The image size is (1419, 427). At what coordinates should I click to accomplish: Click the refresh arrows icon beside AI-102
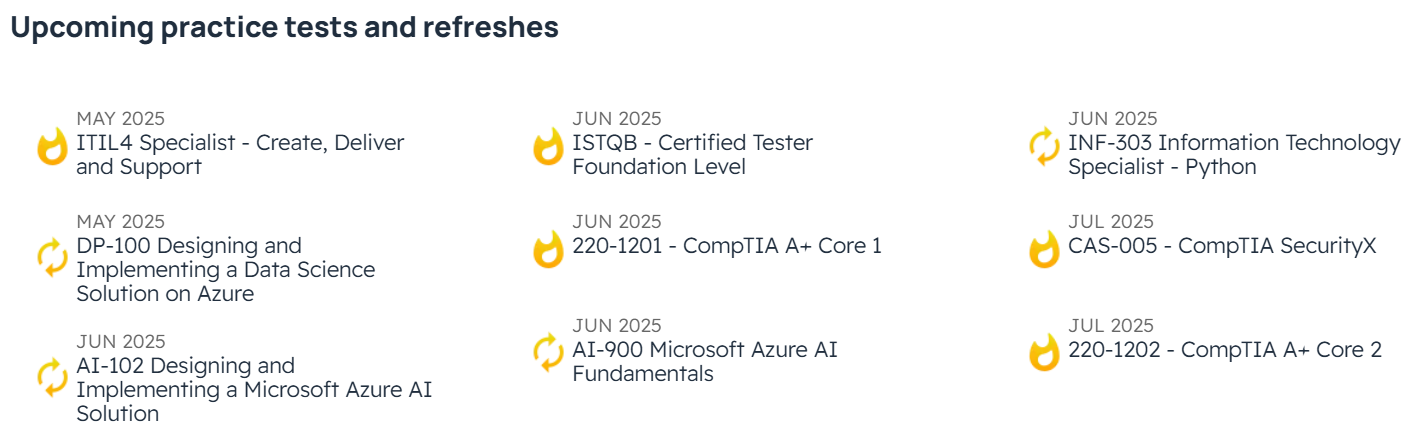(52, 378)
